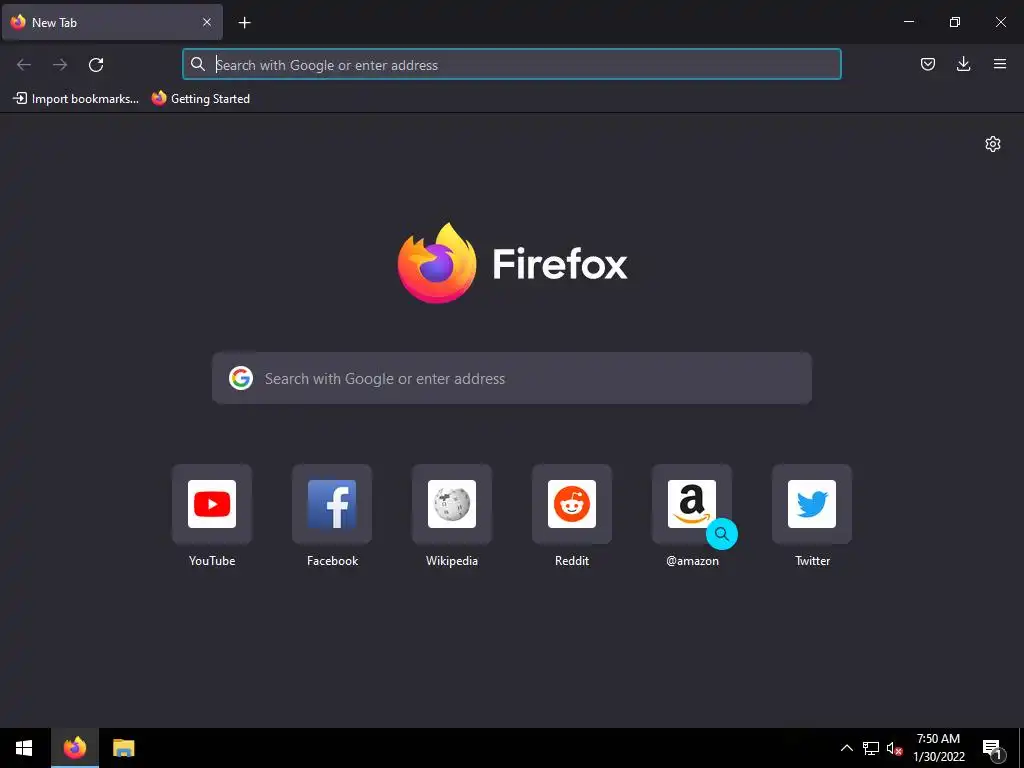The width and height of the screenshot is (1024, 768).
Task: Open the Facebook shortcut tile
Action: [x=332, y=504]
